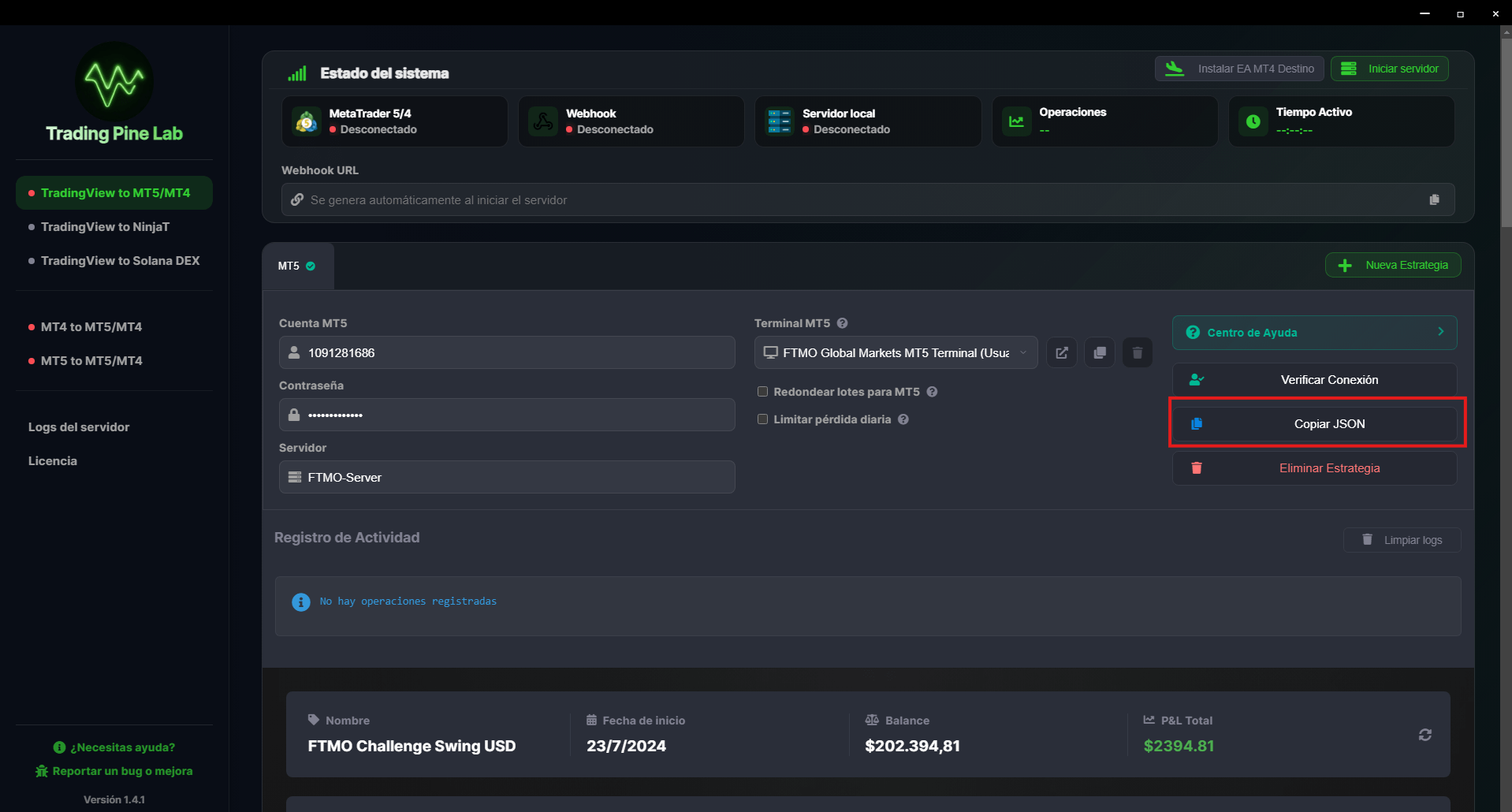Expand Centro de Ayuda via its chevron
Viewport: 1512px width, 812px height.
pos(1439,332)
